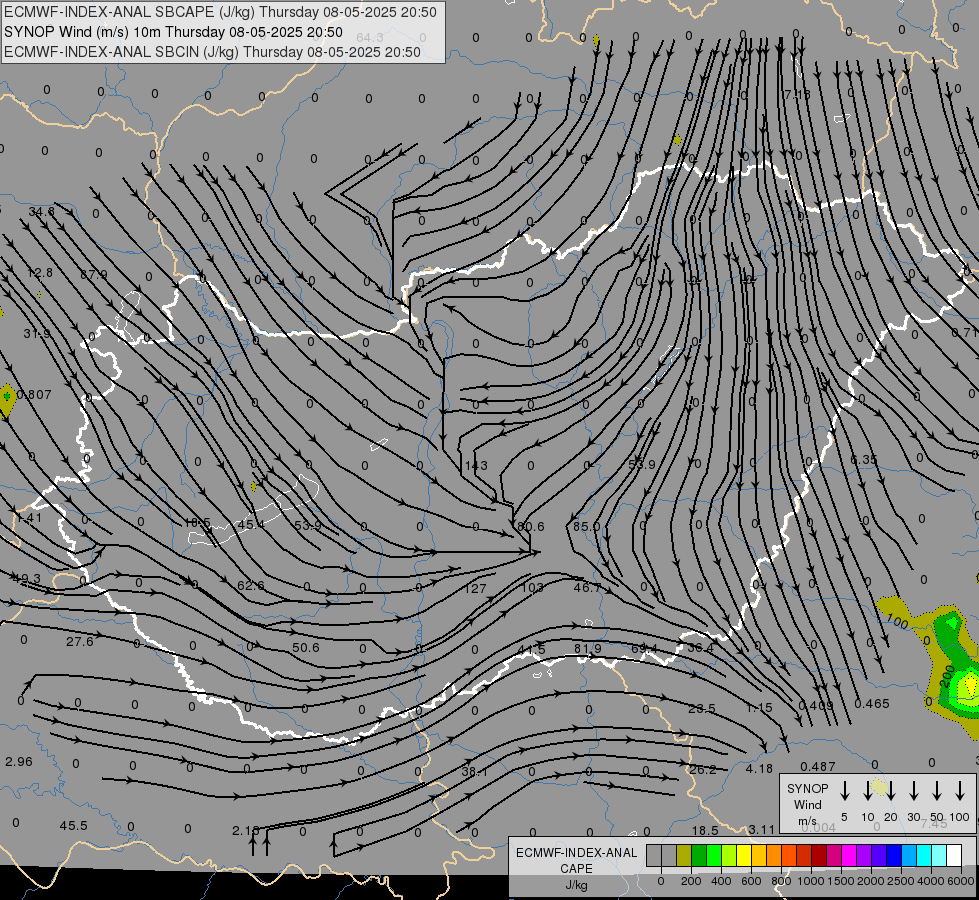
Task: Click the SYNOP Wind 10m header line
Action: tap(173, 32)
